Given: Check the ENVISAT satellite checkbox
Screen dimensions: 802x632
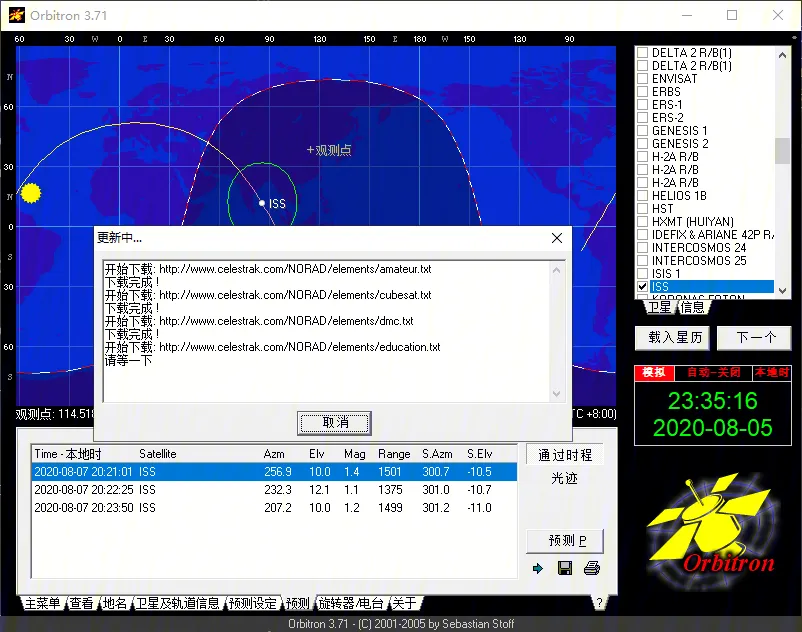Looking at the screenshot, I should [643, 79].
